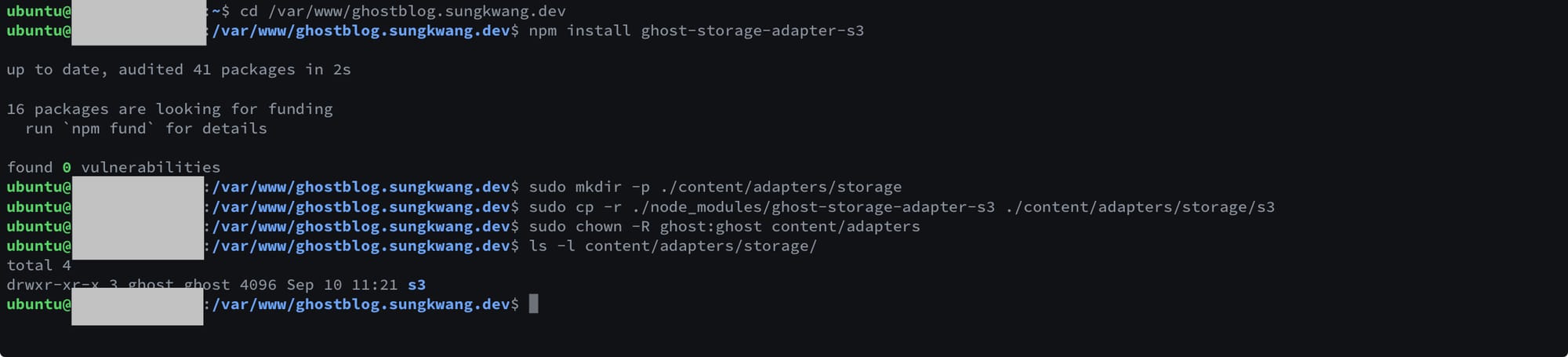Click '16 packages are looking for funding' text

pos(169,109)
